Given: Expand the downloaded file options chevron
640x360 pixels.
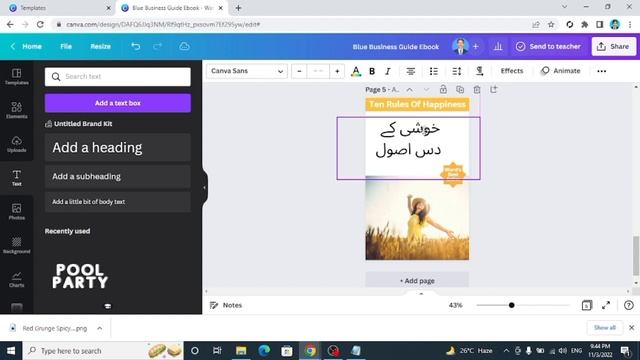Looking at the screenshot, I should 100,328.
